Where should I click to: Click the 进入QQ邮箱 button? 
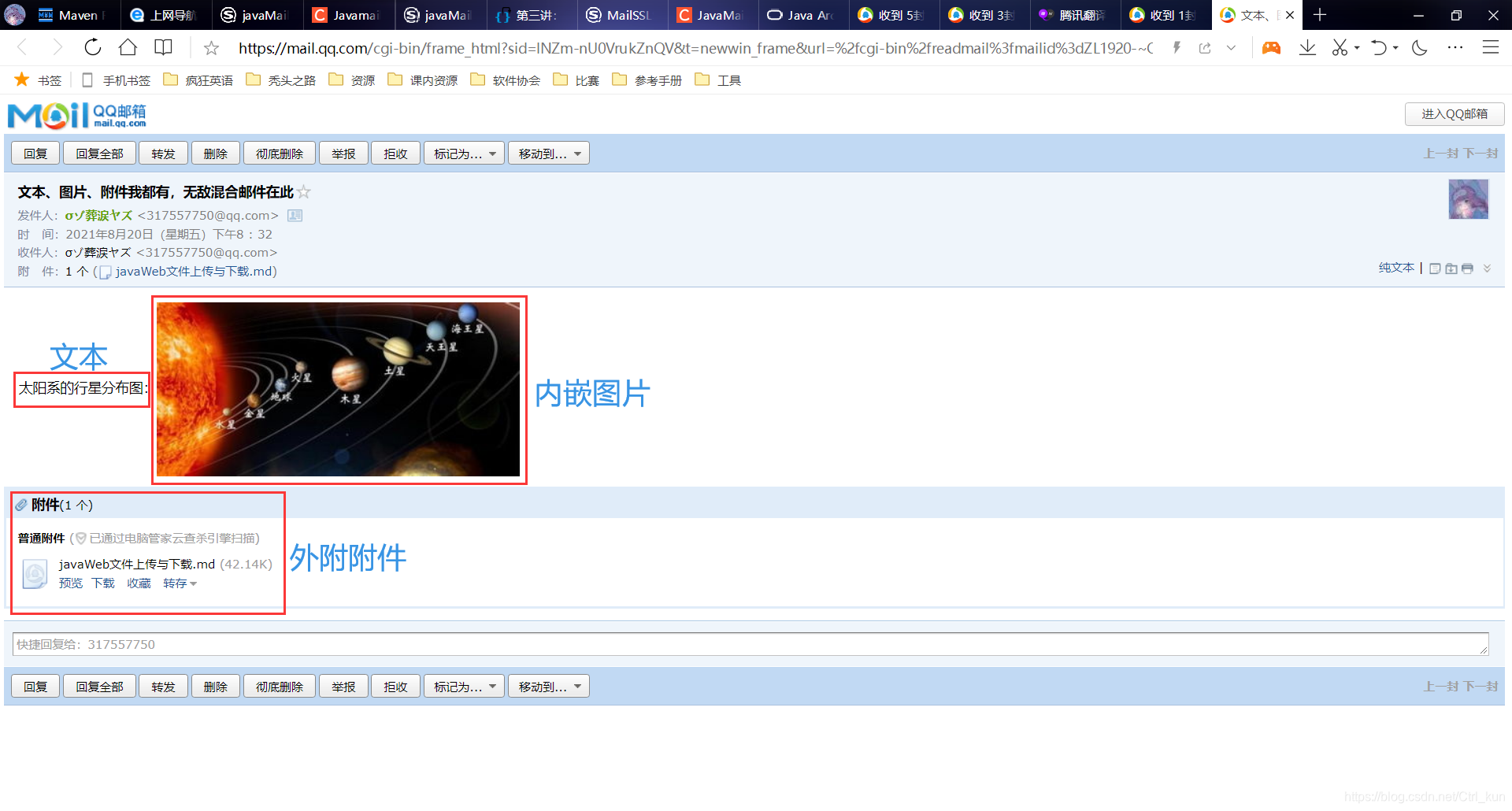click(x=1455, y=114)
